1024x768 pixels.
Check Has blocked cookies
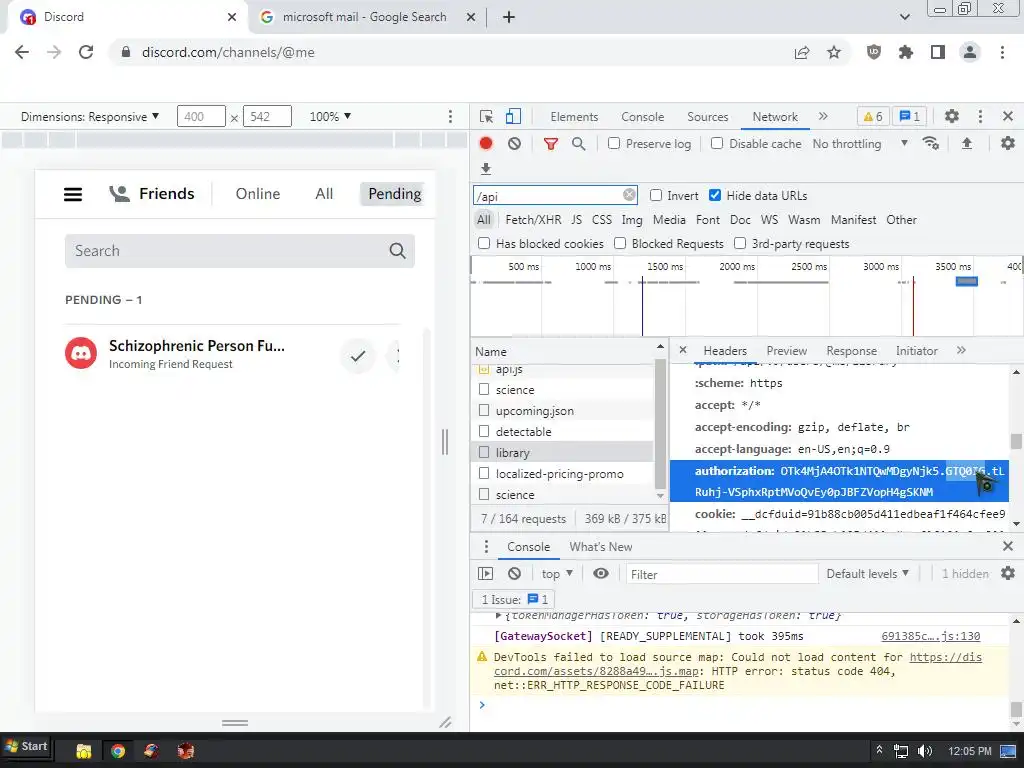coord(484,243)
